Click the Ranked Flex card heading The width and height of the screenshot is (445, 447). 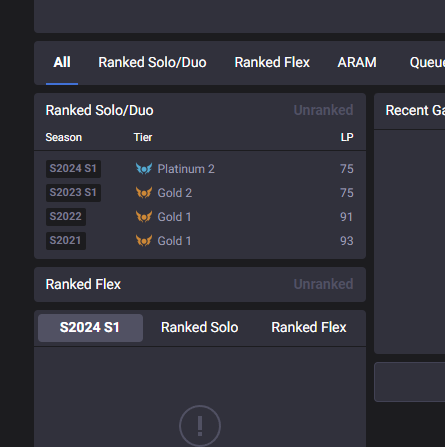[x=83, y=284]
